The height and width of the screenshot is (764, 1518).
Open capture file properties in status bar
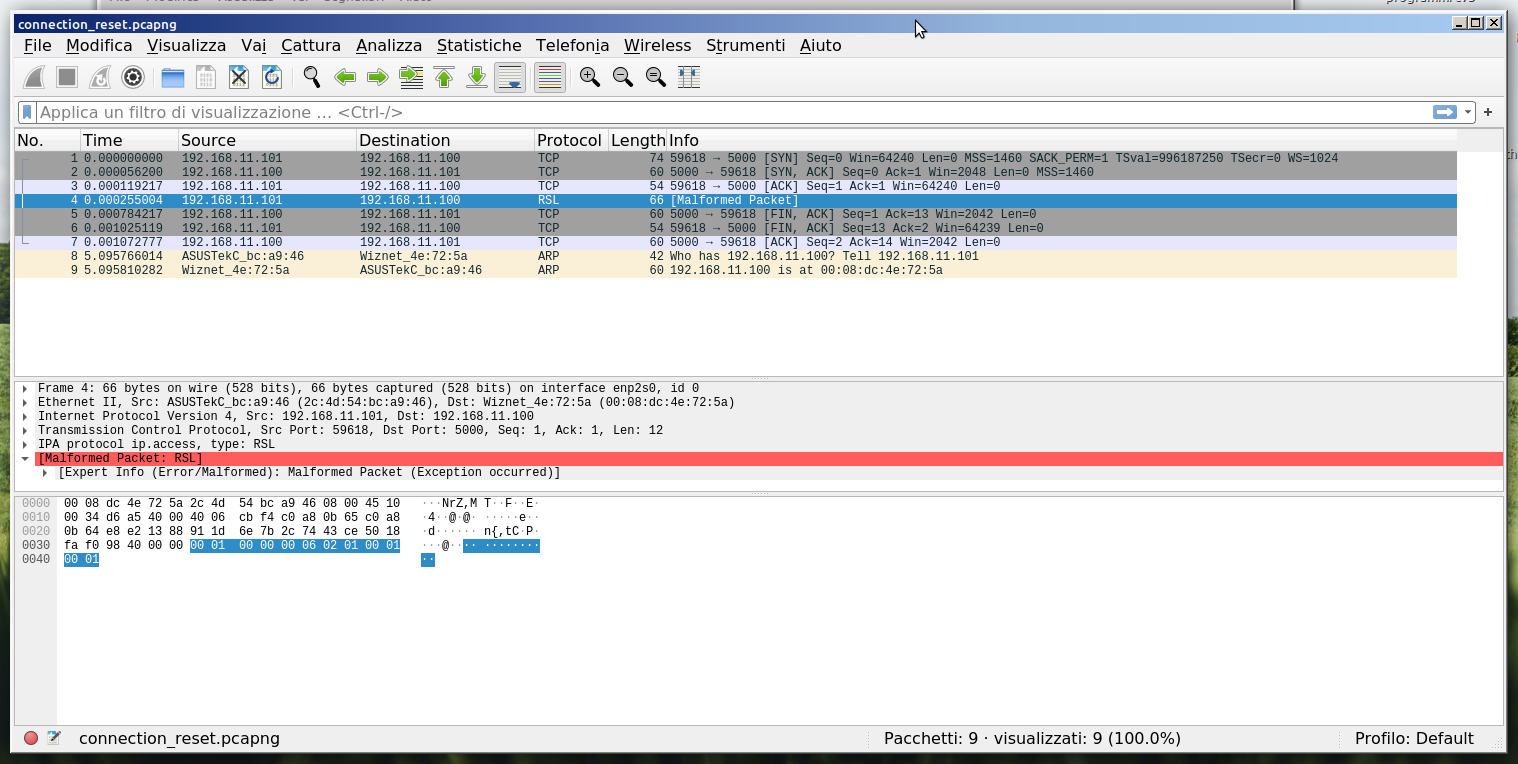tap(54, 738)
